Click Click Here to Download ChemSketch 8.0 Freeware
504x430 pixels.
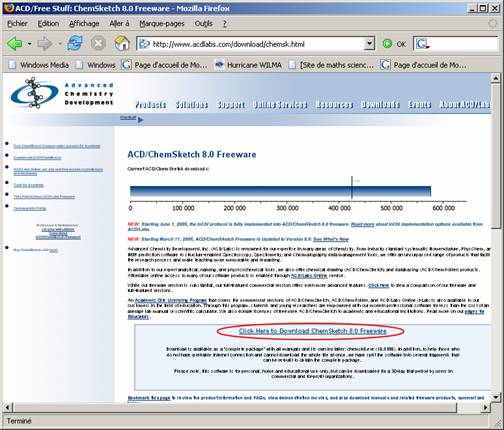(x=312, y=331)
